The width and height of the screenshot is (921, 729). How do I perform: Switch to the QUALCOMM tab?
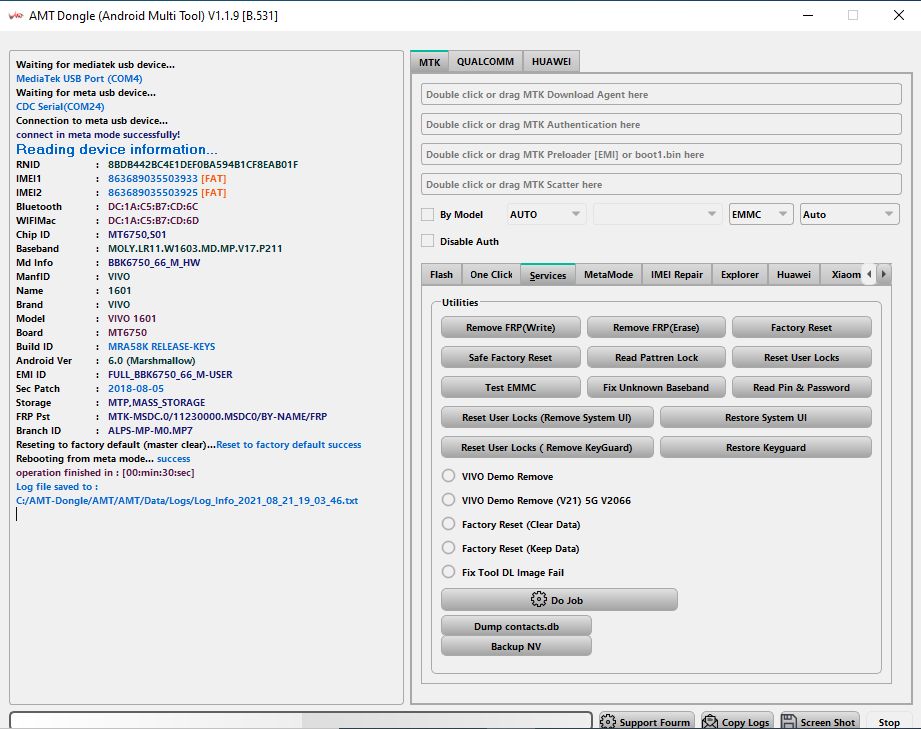point(485,62)
